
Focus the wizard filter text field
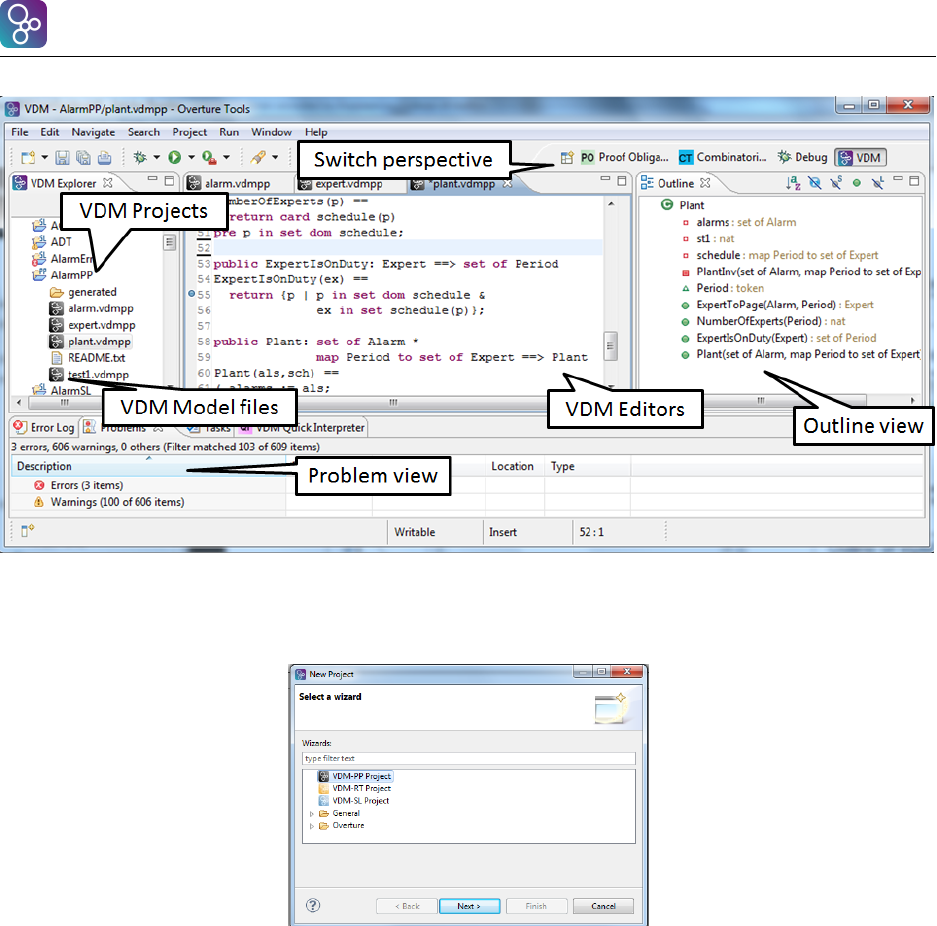(468, 759)
